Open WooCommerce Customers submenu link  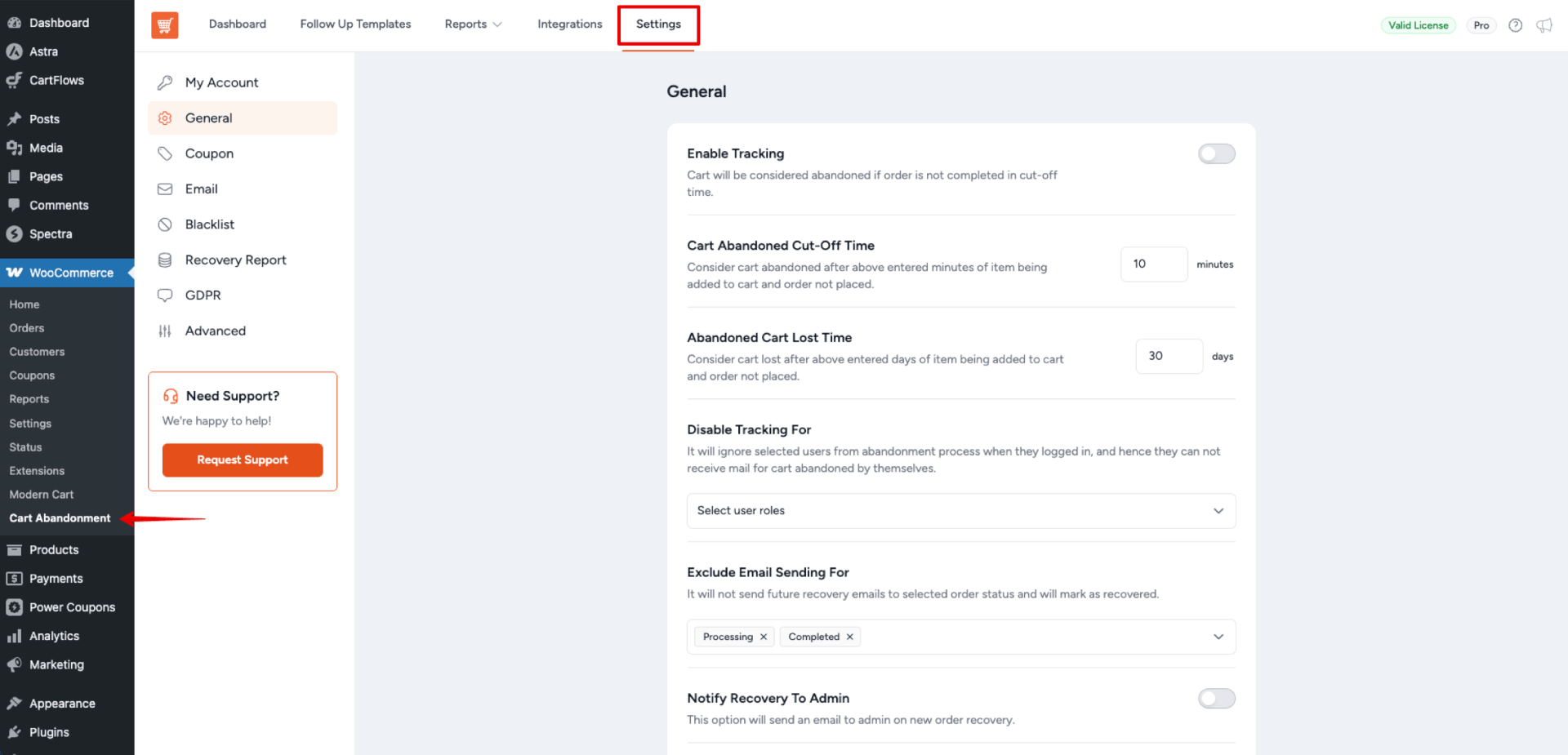point(37,352)
